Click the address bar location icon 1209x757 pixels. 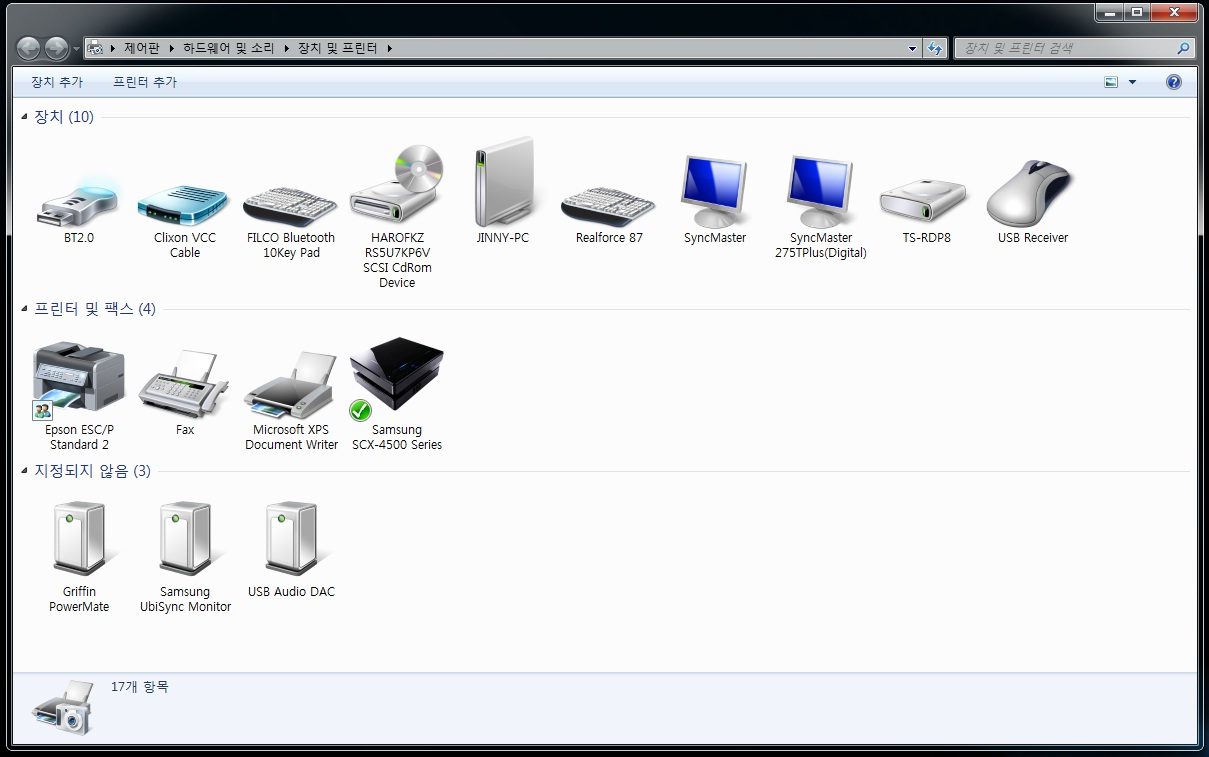click(95, 48)
